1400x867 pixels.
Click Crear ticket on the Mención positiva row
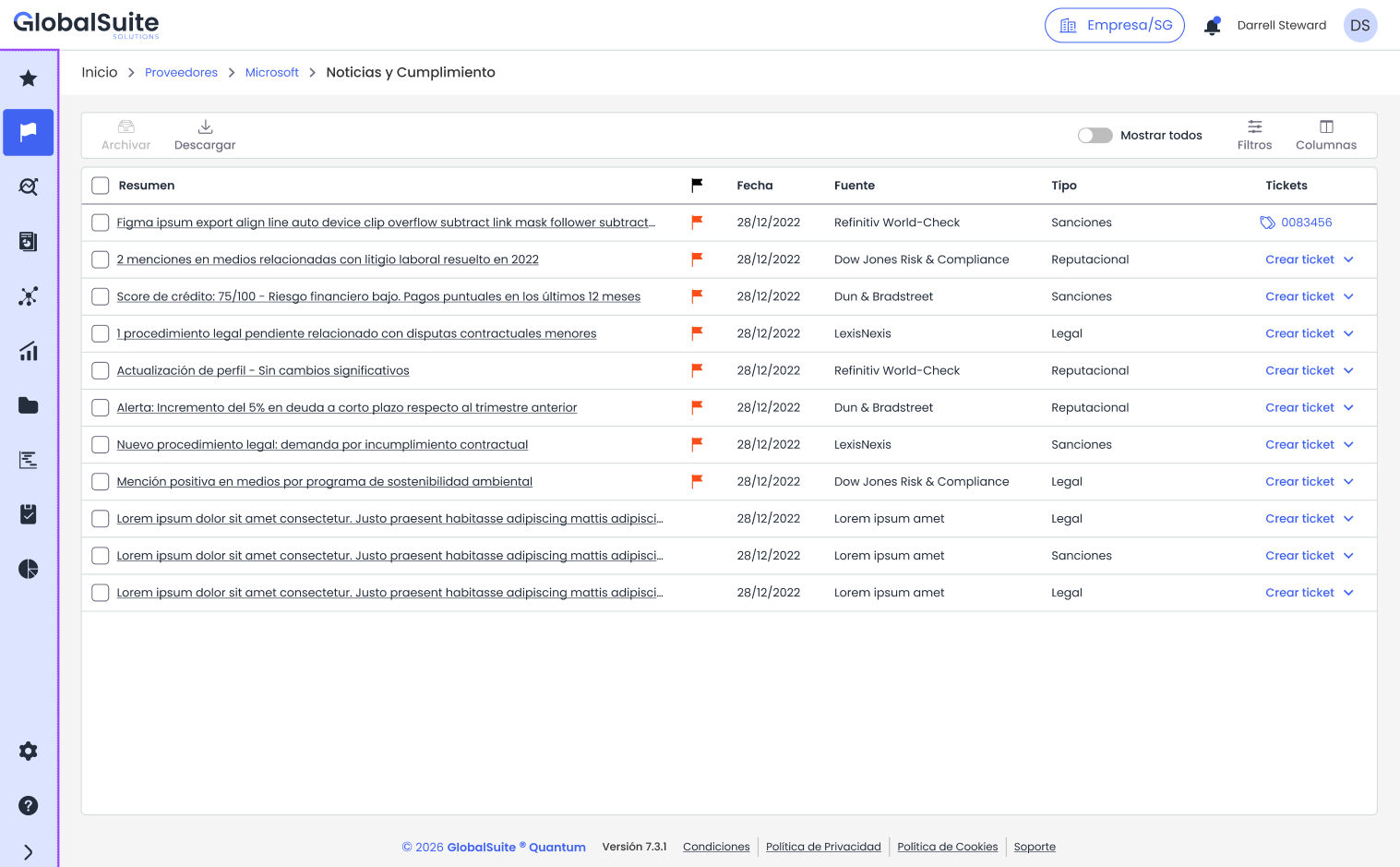(1299, 481)
